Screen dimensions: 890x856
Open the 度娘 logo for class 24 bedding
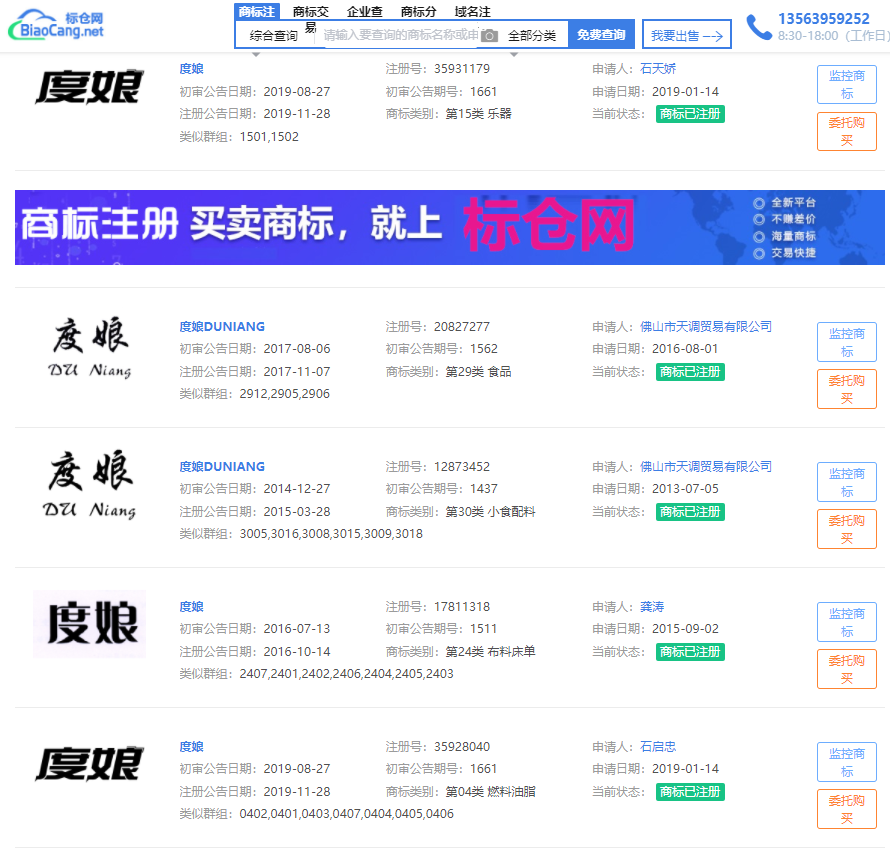[89, 624]
